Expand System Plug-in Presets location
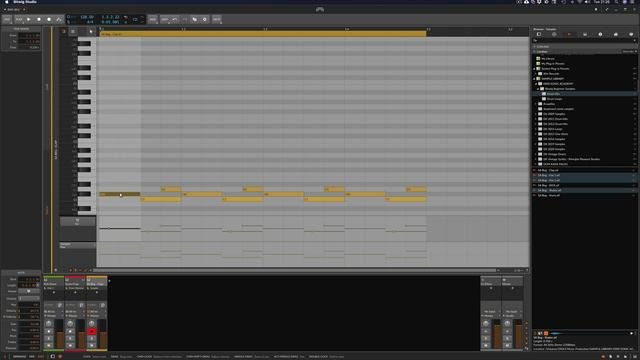640x360 pixels. point(534,69)
